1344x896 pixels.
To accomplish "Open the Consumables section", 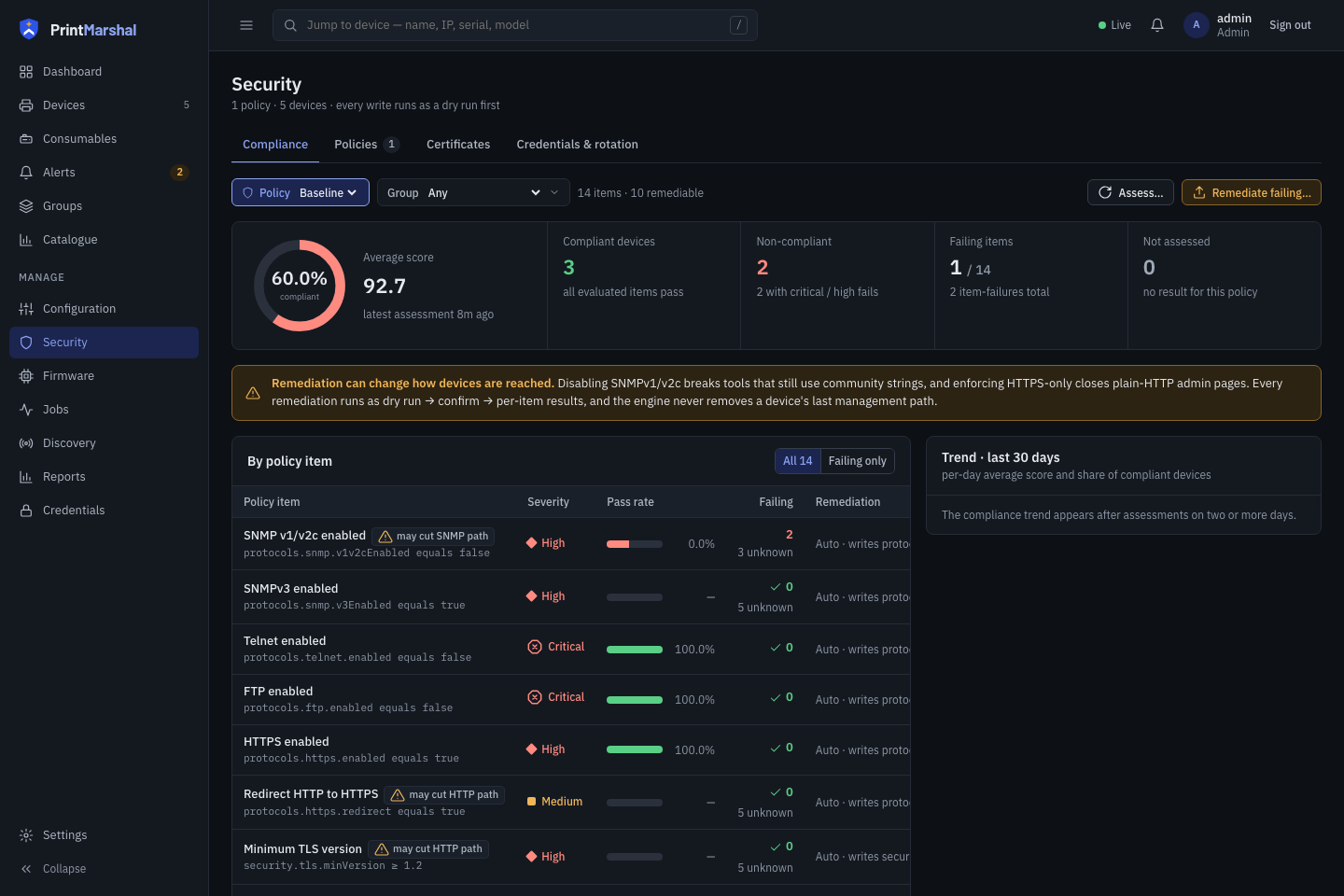I will pyautogui.click(x=104, y=139).
